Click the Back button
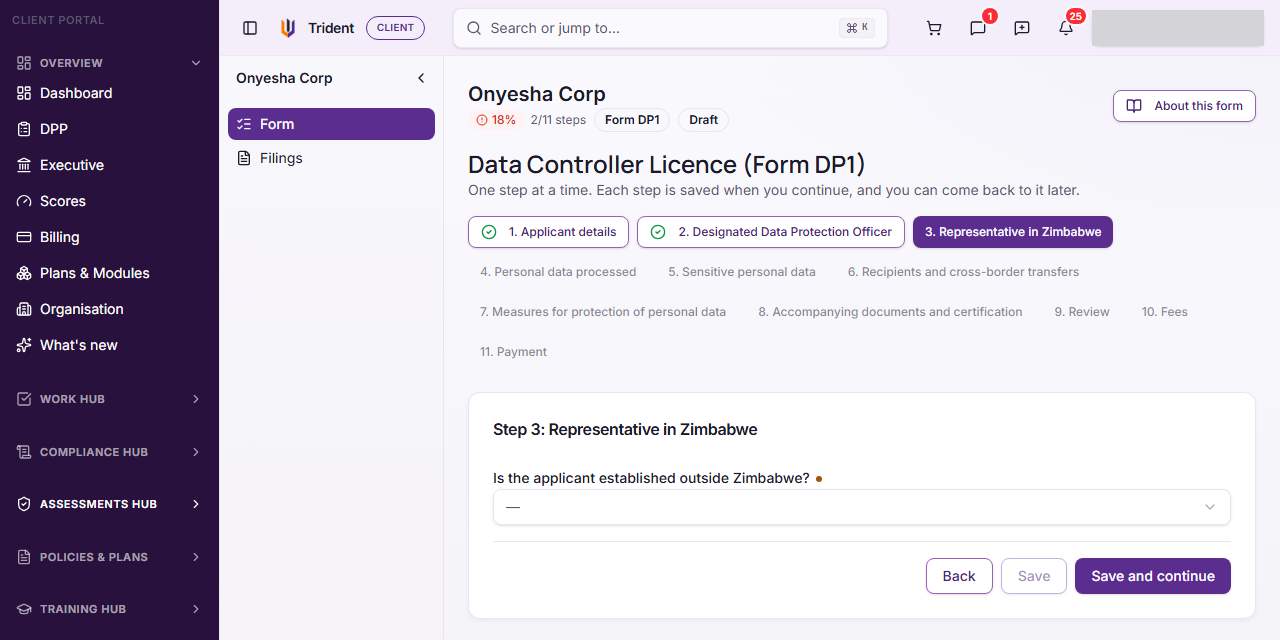1280x640 pixels. coord(959,576)
